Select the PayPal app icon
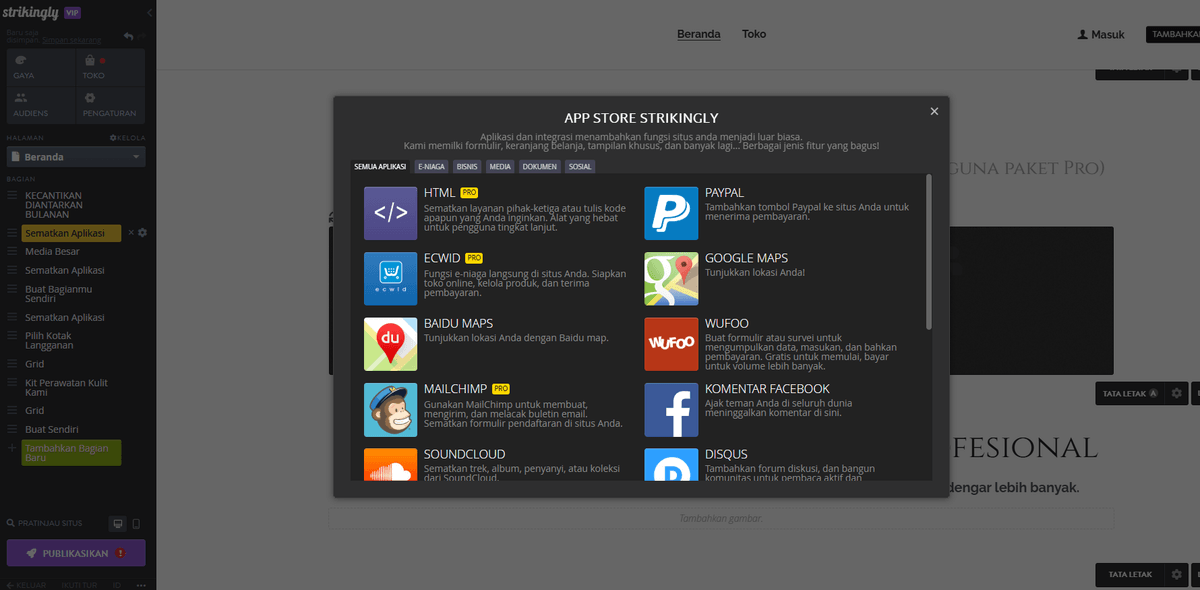Screen dimensions: 1200x590 click(671, 213)
